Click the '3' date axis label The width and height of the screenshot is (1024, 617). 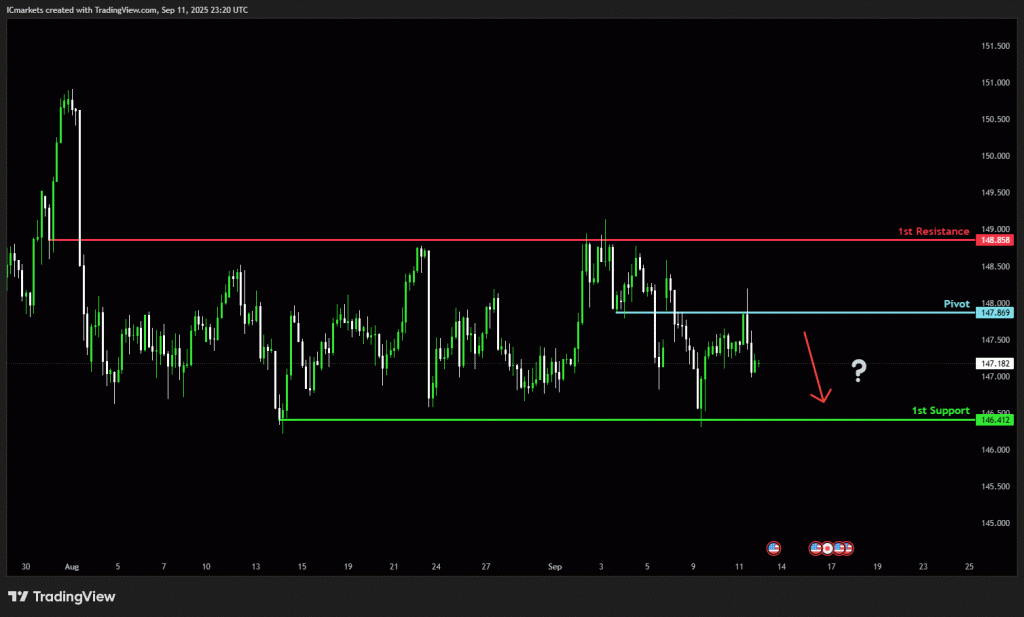pos(601,567)
